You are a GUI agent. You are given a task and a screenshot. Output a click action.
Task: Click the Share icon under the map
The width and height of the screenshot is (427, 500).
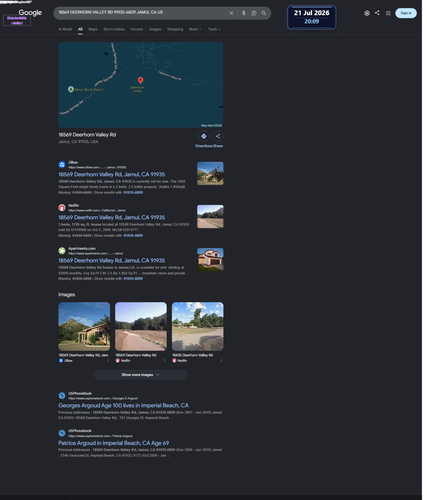(x=218, y=136)
